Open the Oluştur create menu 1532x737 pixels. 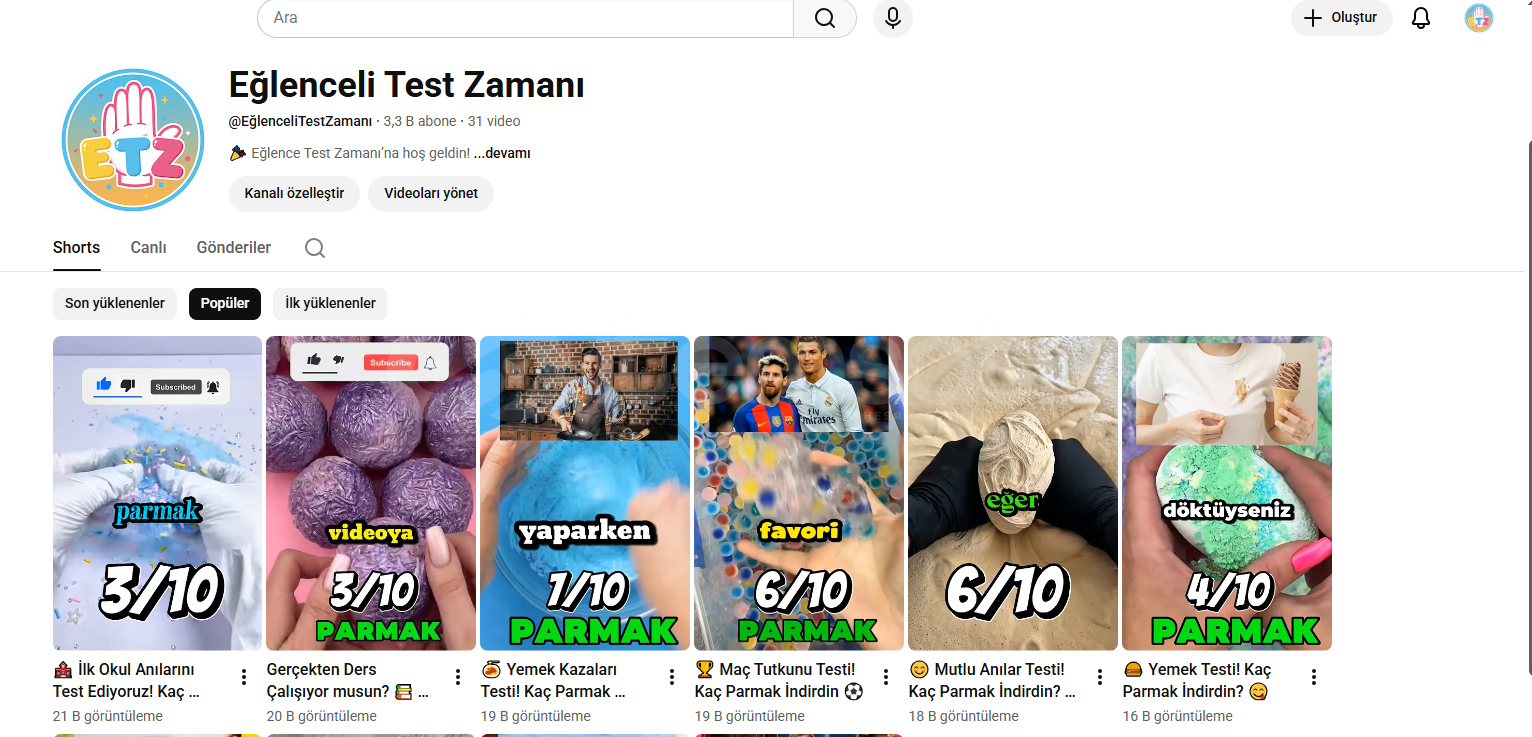click(x=1342, y=18)
